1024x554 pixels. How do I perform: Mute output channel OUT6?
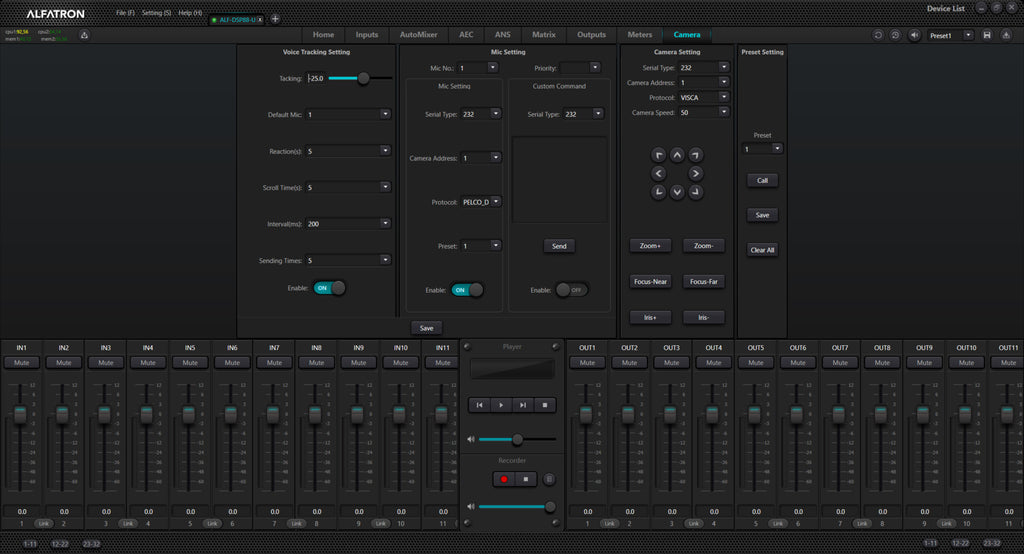pos(797,363)
